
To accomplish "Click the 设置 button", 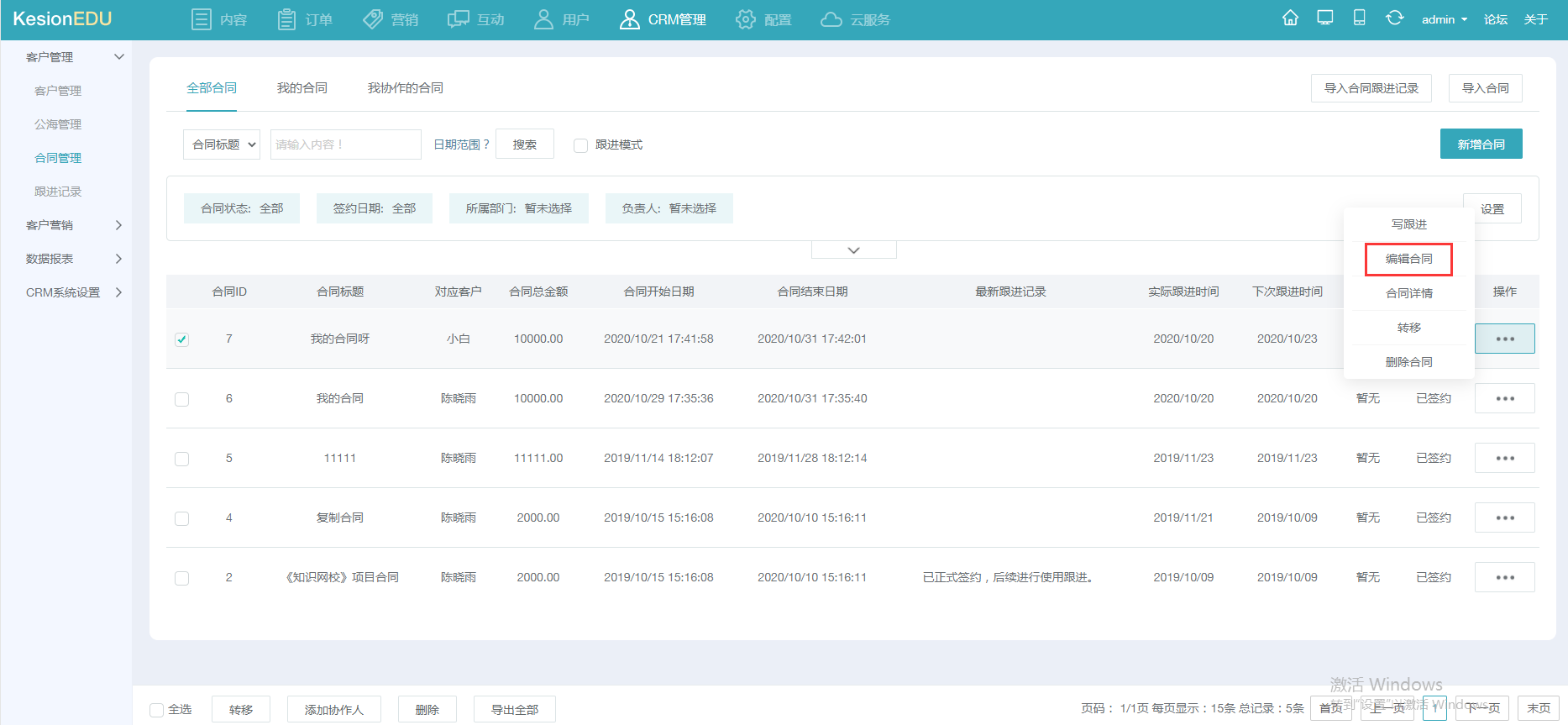I will pos(1492,209).
